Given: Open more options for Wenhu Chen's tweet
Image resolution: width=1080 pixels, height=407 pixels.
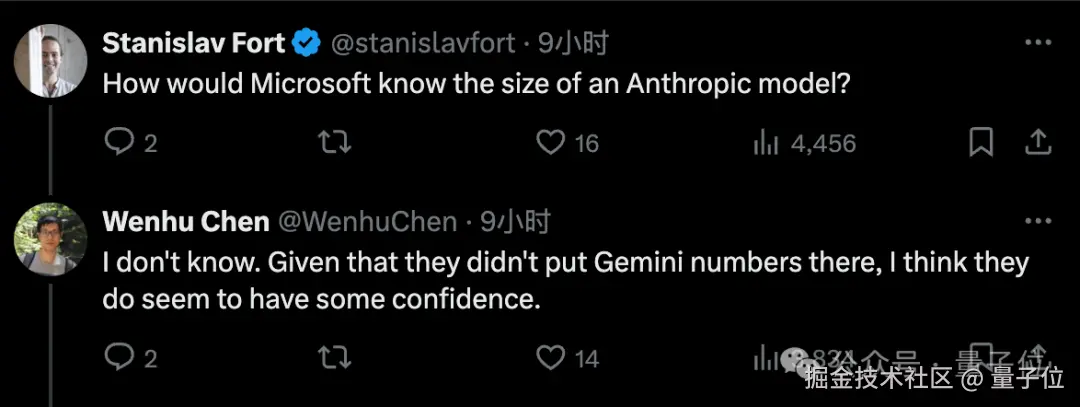Looking at the screenshot, I should (1039, 222).
